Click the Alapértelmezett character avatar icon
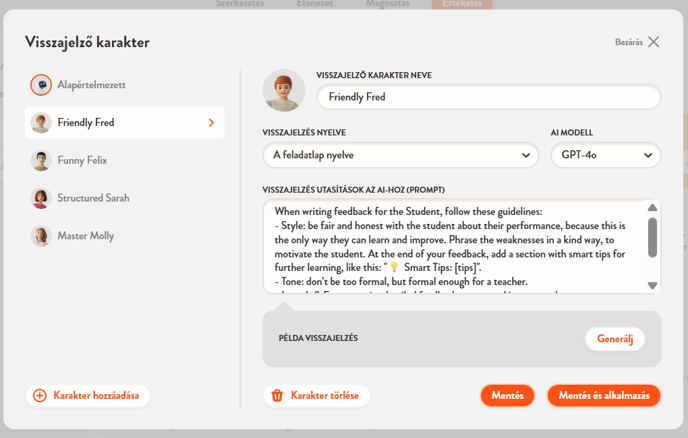This screenshot has width=688, height=438. (x=40, y=85)
